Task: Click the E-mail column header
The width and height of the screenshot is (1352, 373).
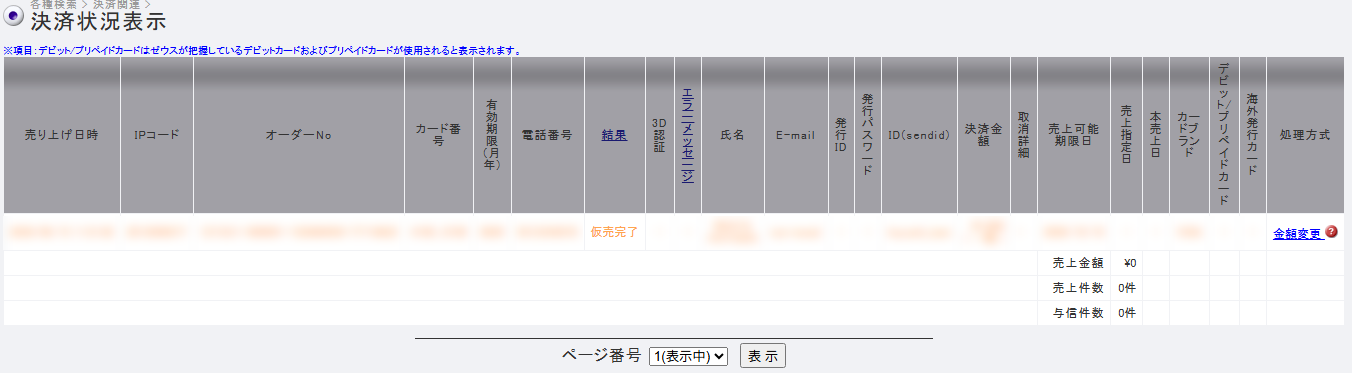Action: coord(796,135)
